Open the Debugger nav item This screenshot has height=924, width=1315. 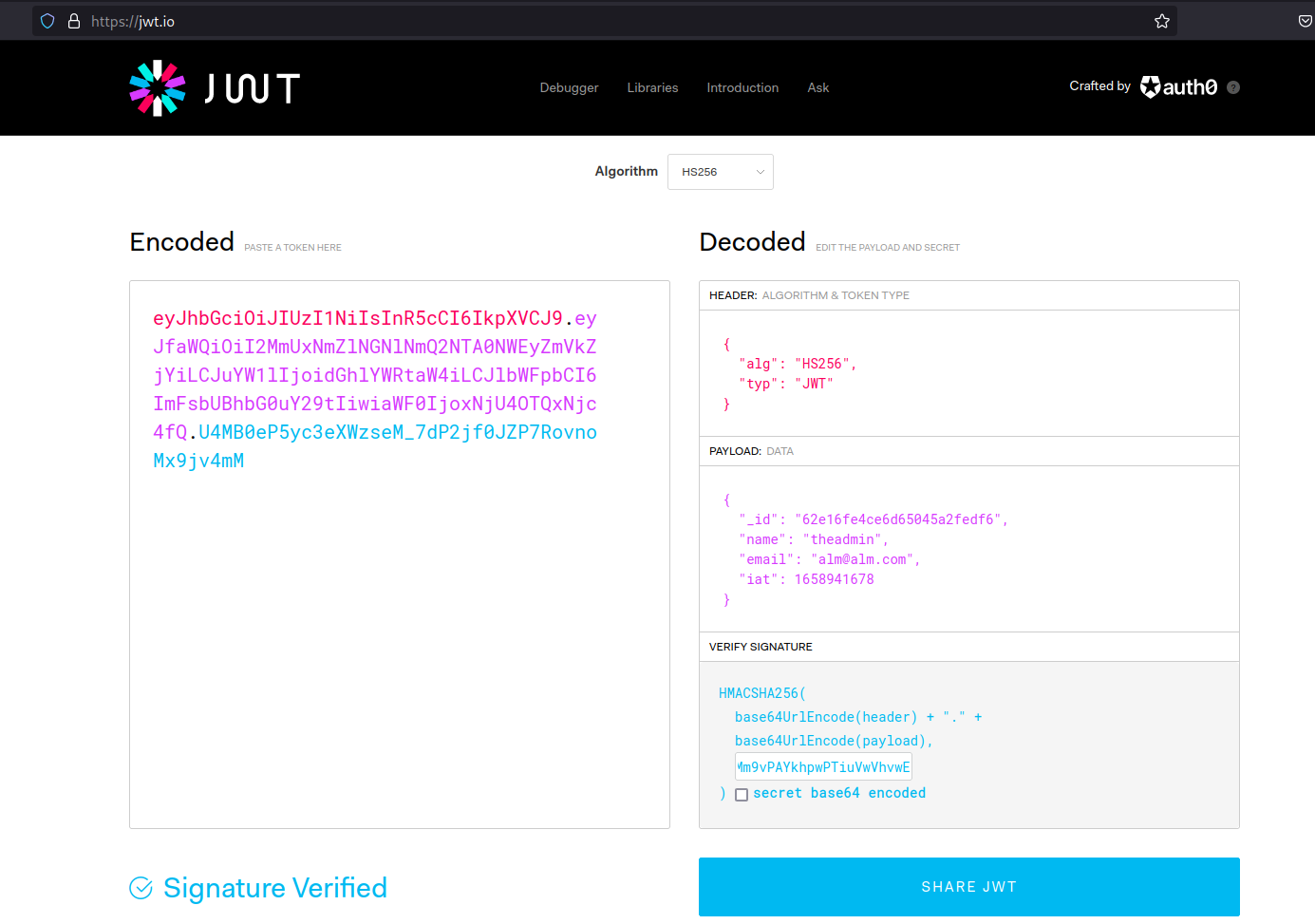pyautogui.click(x=569, y=87)
